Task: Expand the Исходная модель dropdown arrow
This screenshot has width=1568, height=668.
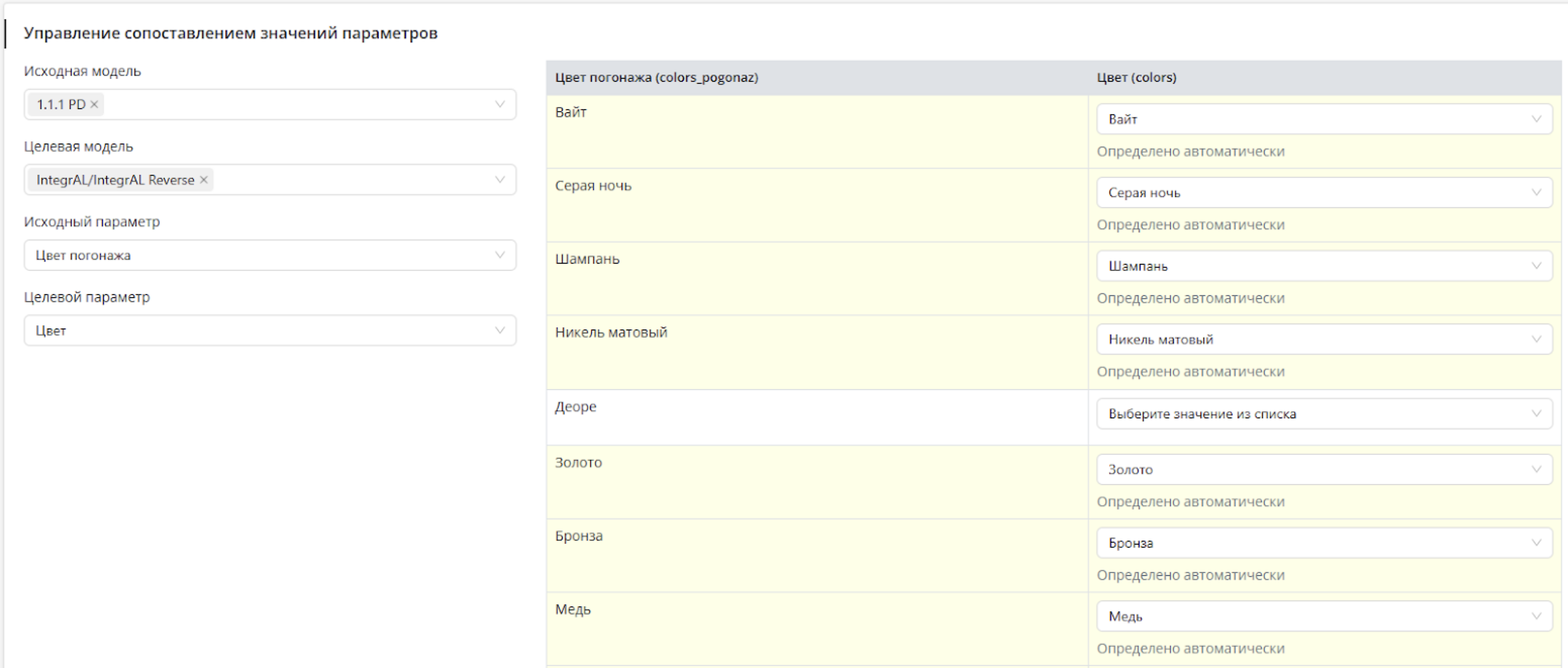Action: [499, 105]
